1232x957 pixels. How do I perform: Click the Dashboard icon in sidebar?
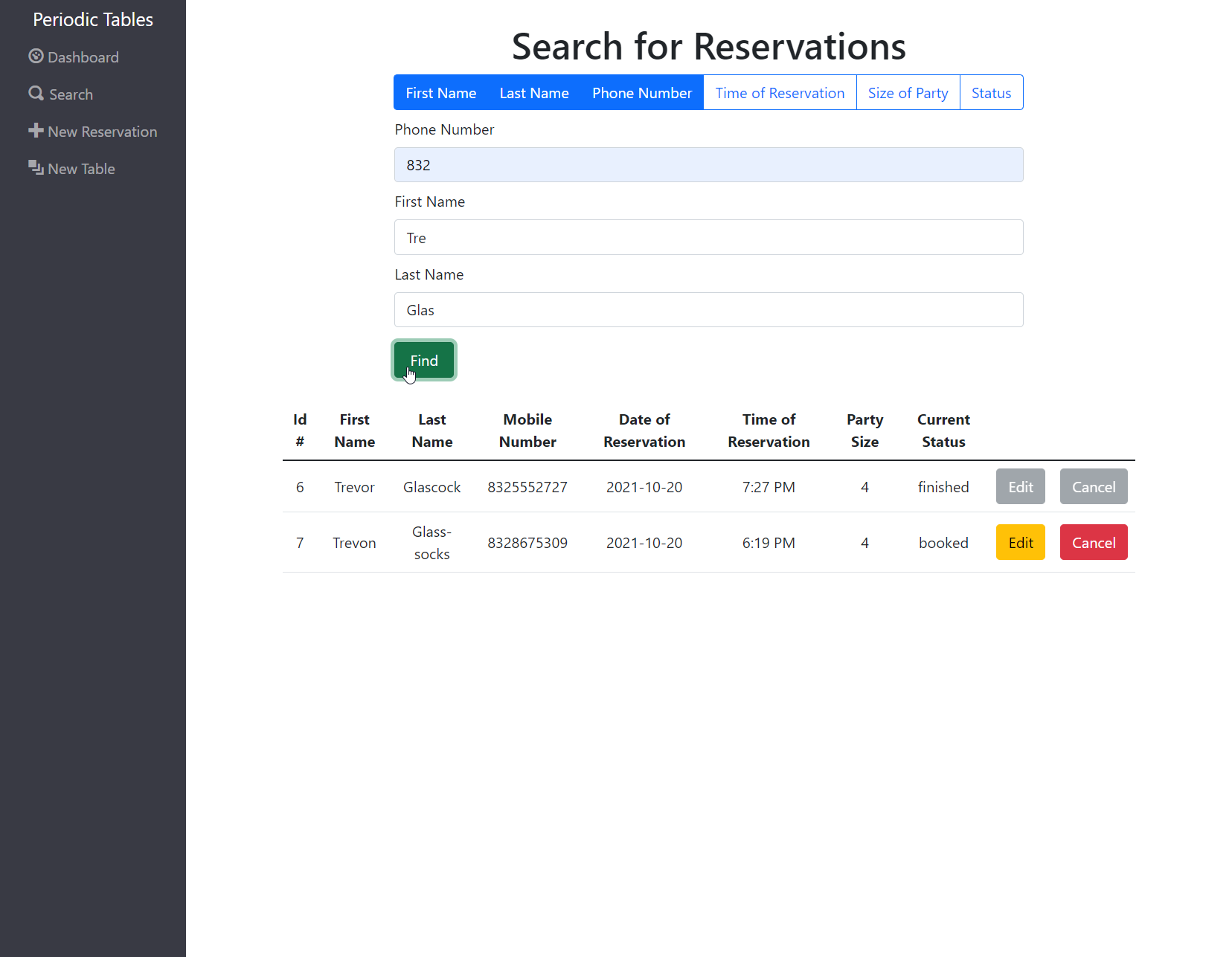click(36, 57)
